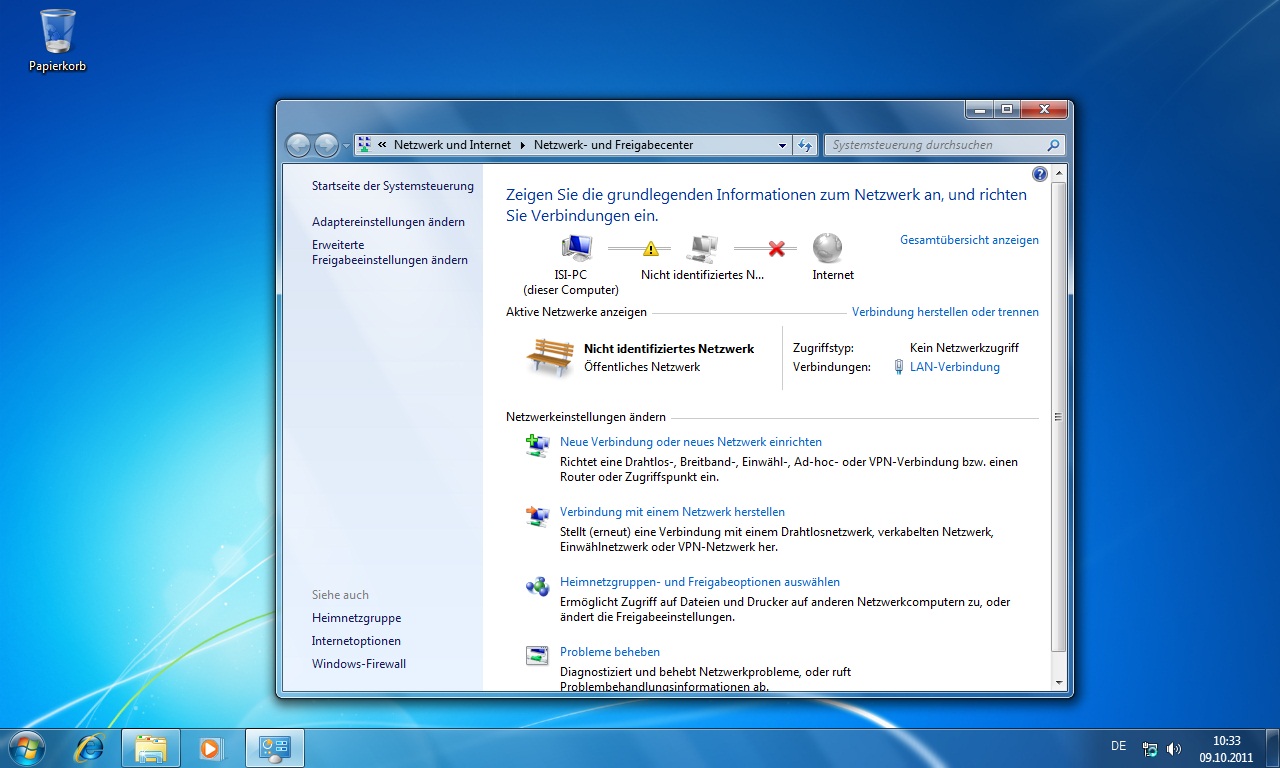Image resolution: width=1280 pixels, height=768 pixels.
Task: Open the Windows Start menu orb
Action: (x=27, y=748)
